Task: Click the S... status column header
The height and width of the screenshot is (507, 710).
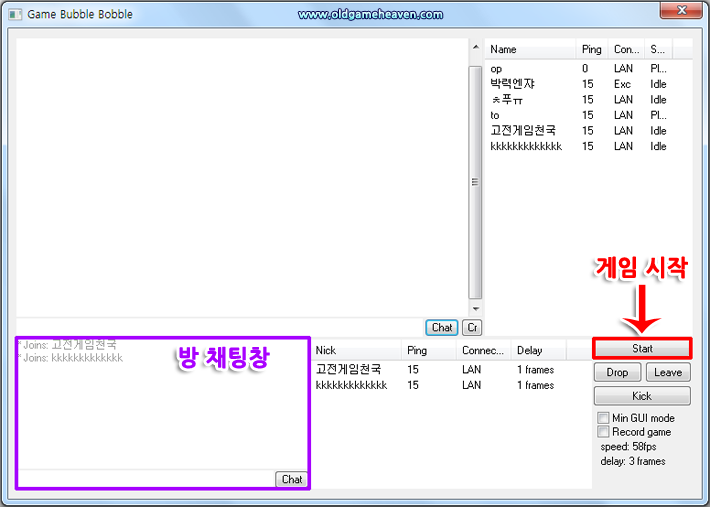Action: pyautogui.click(x=658, y=49)
